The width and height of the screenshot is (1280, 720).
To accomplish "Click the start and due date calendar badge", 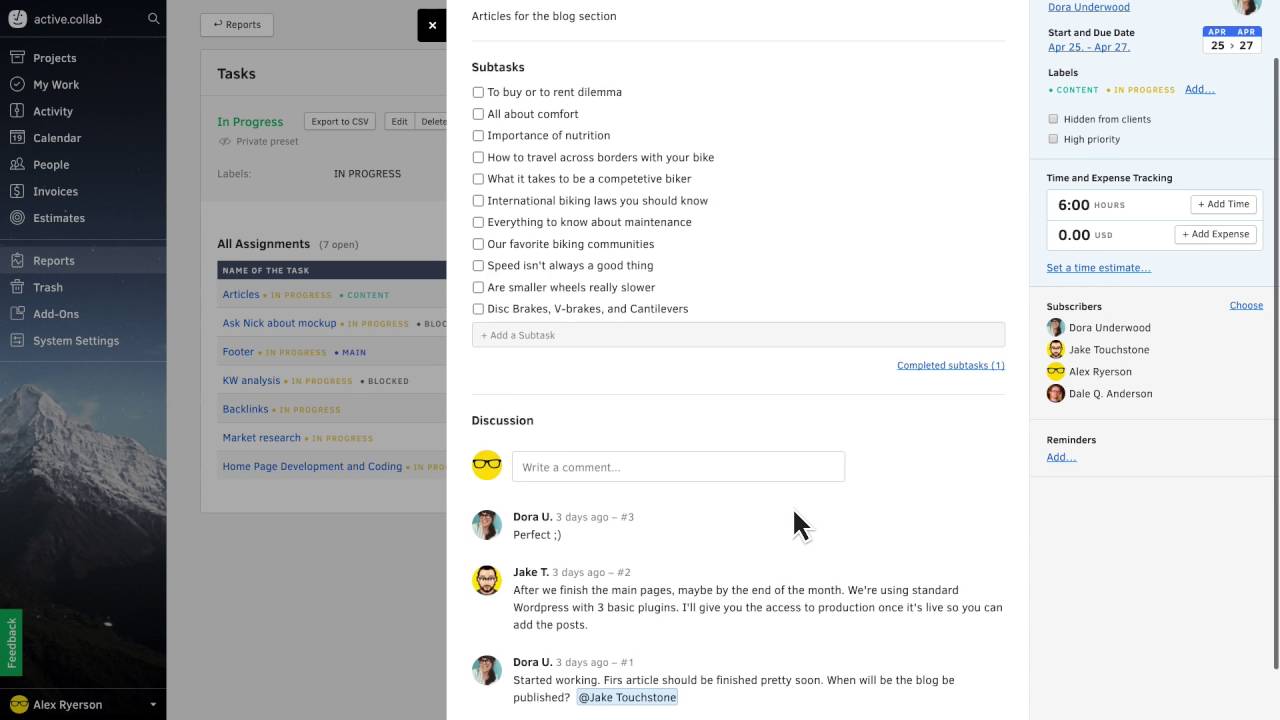I will 1232,40.
